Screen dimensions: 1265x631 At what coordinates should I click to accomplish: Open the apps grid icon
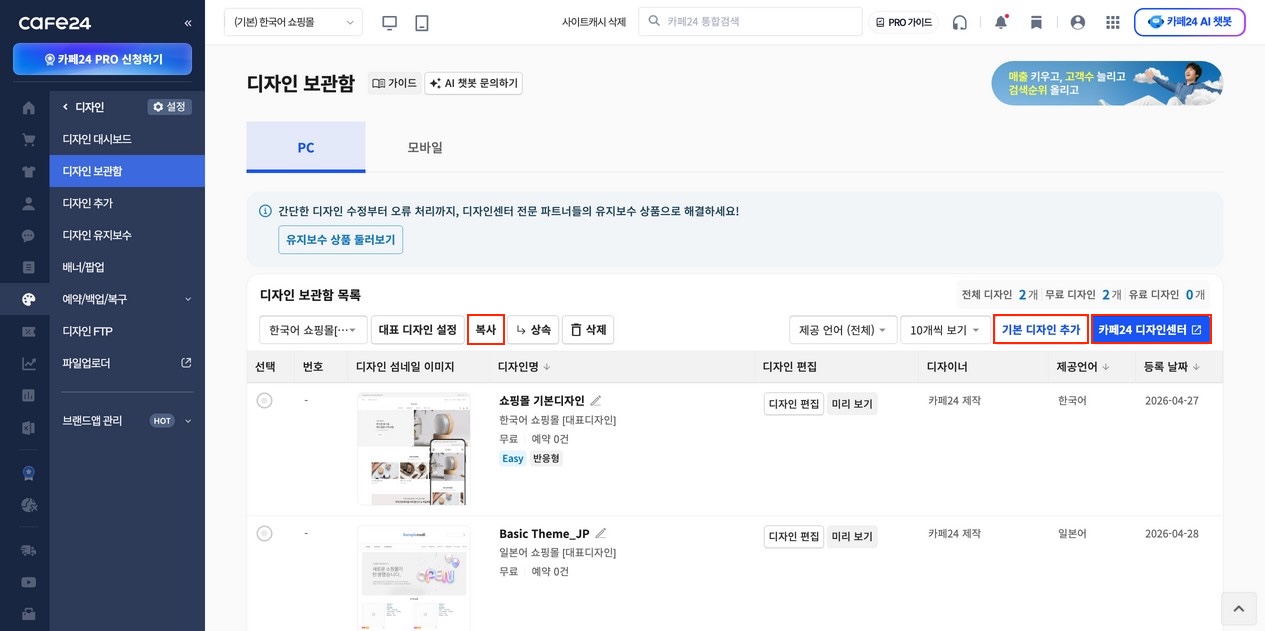tap(1113, 22)
